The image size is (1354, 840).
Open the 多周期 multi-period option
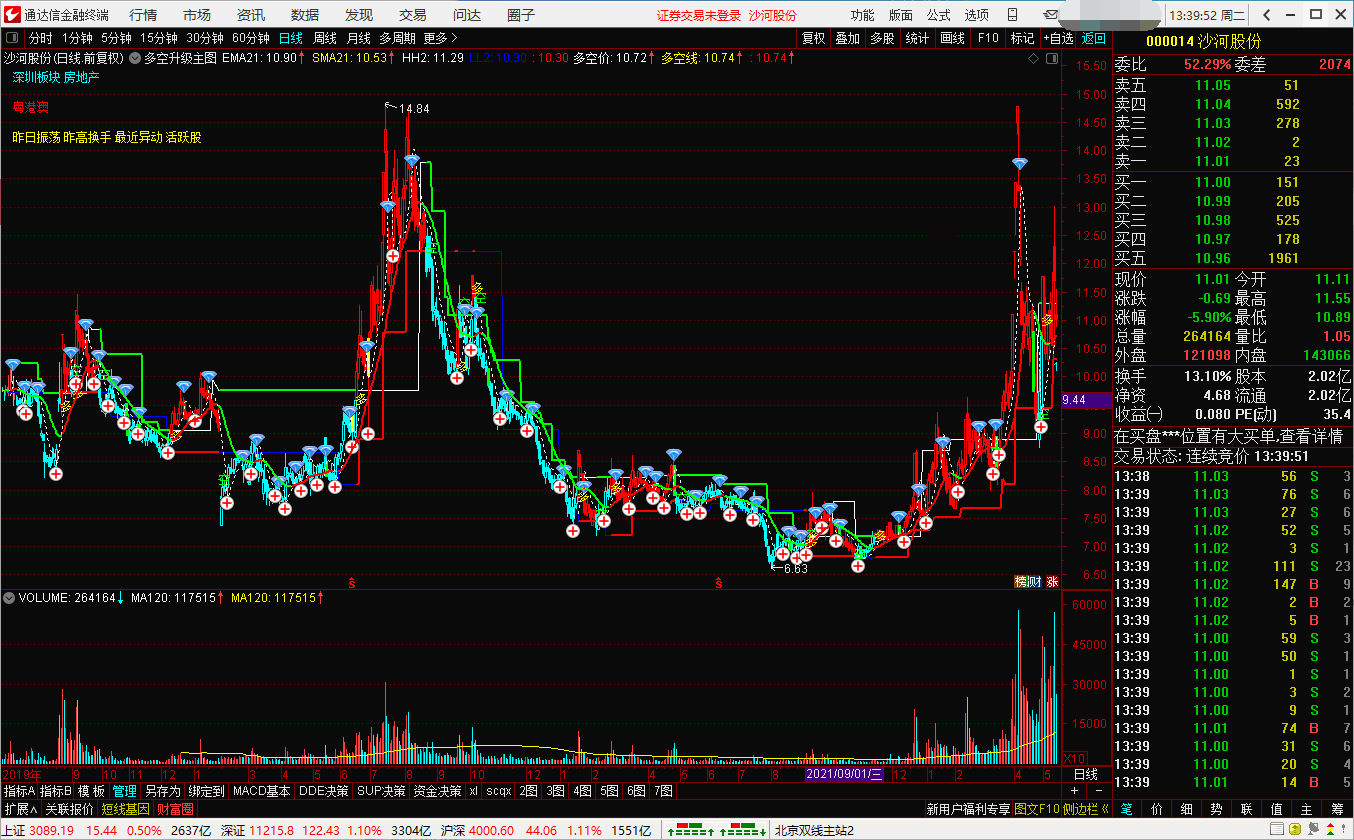398,38
